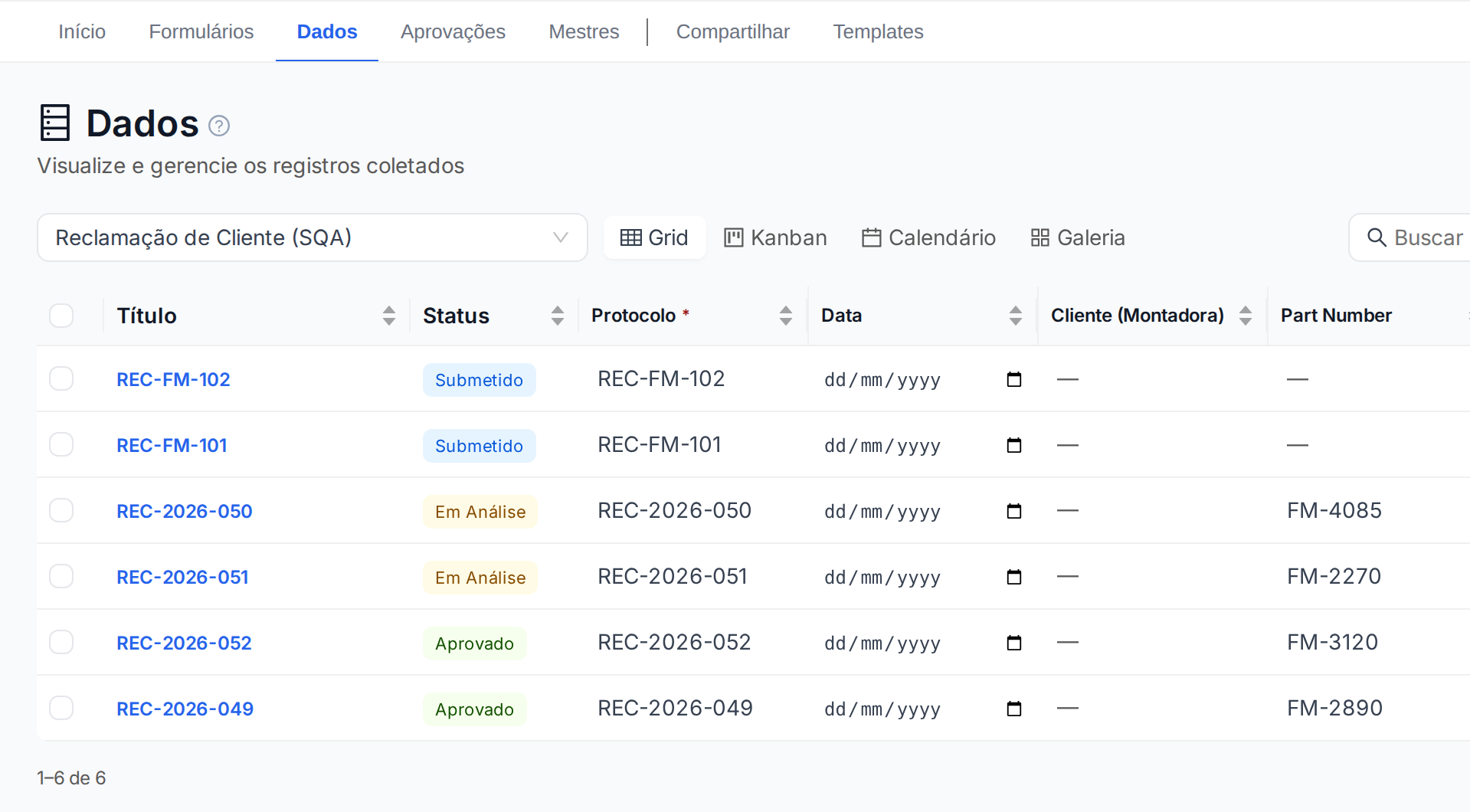Select the REC-2026-049 row checkbox

[61, 708]
